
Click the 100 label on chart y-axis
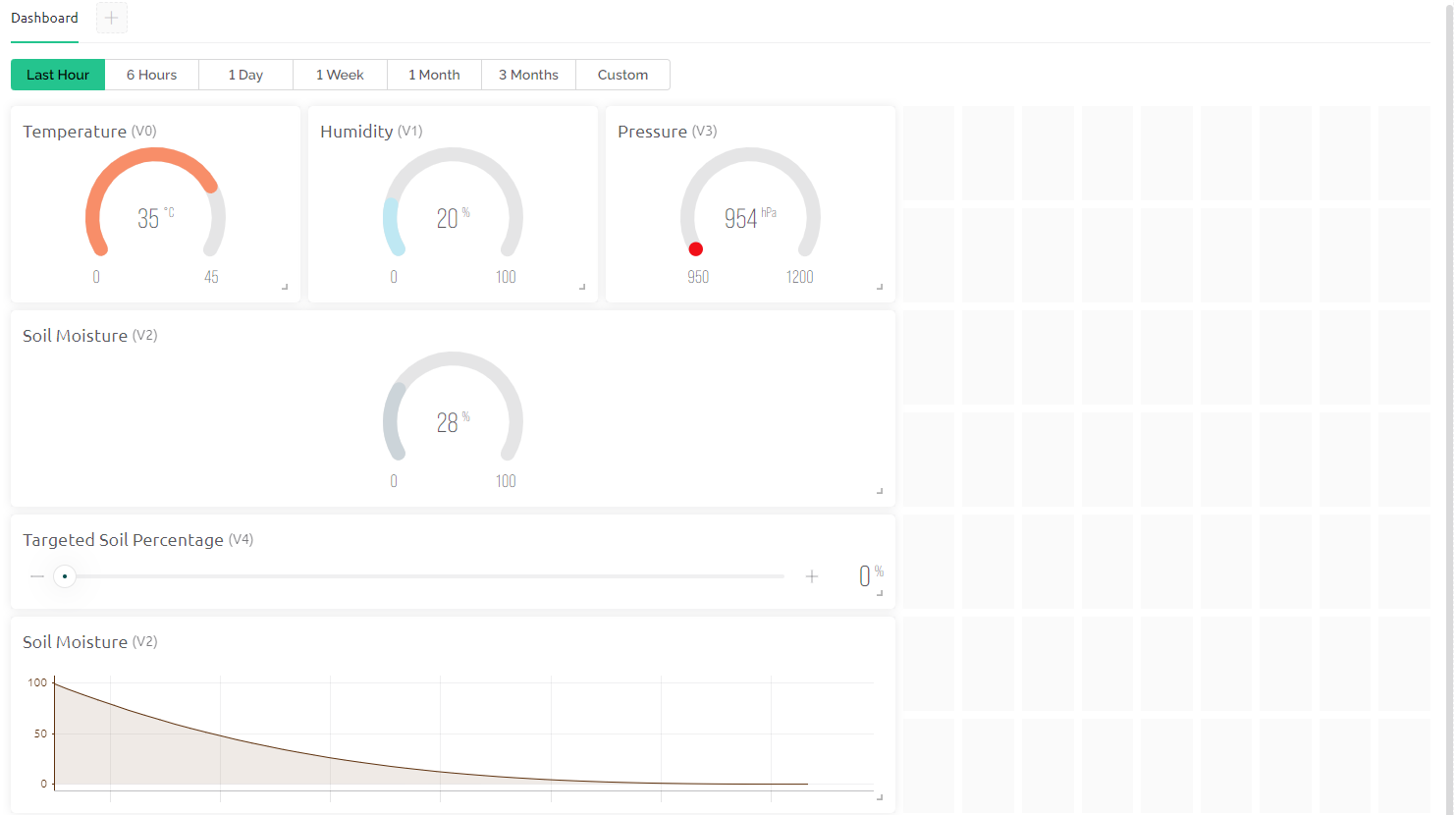[x=37, y=682]
